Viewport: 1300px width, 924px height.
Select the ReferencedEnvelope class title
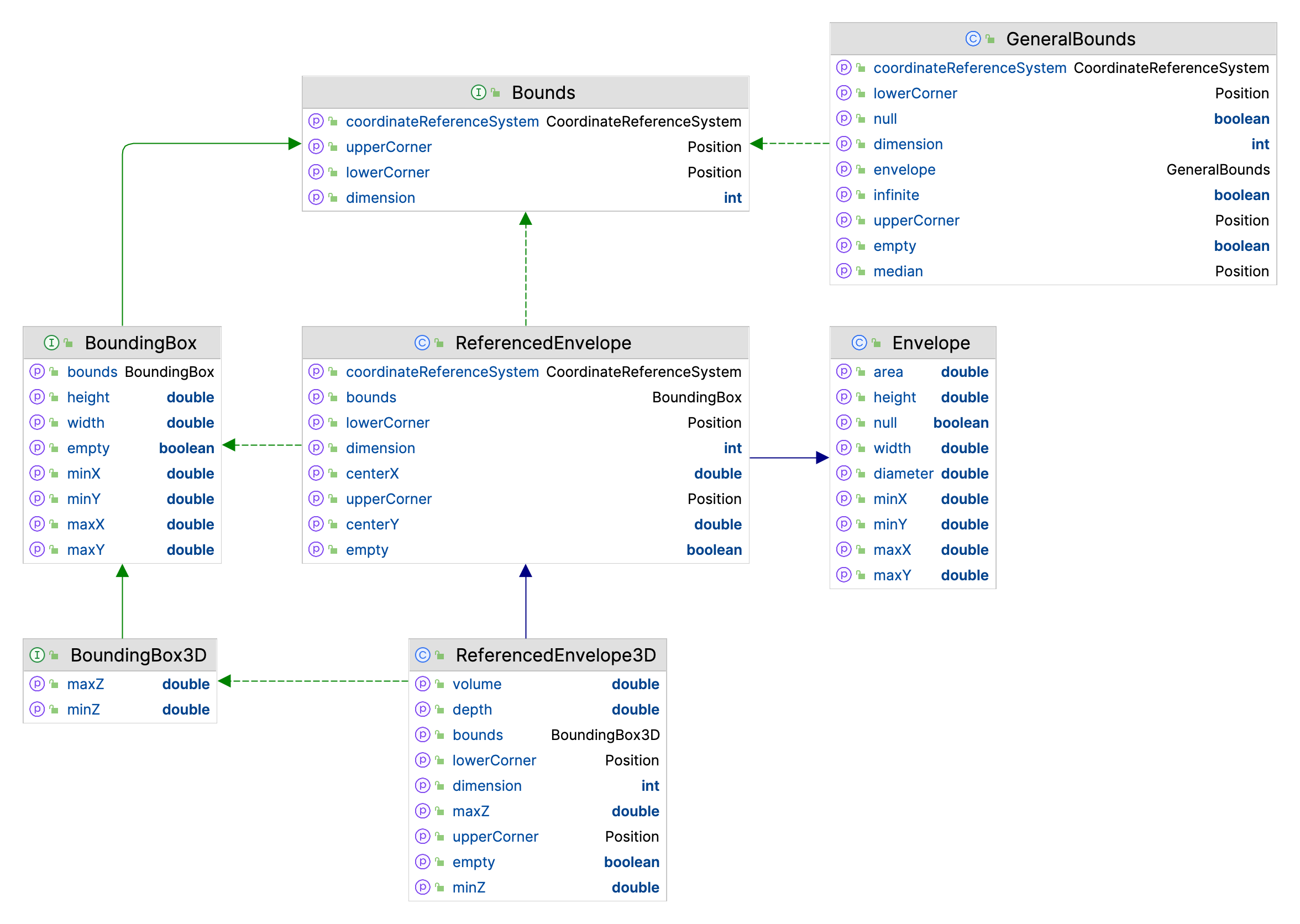coord(543,343)
